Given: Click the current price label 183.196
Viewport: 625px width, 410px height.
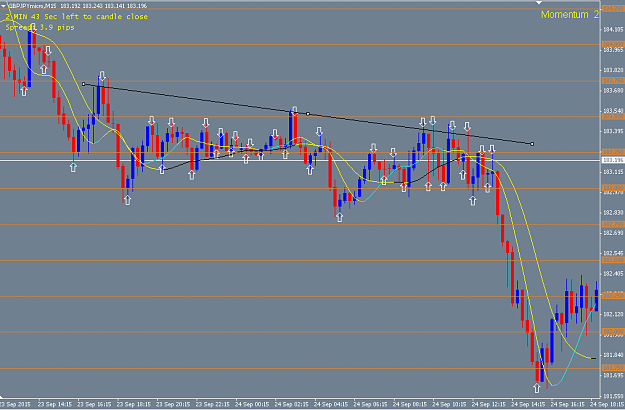Looking at the screenshot, I should point(612,160).
